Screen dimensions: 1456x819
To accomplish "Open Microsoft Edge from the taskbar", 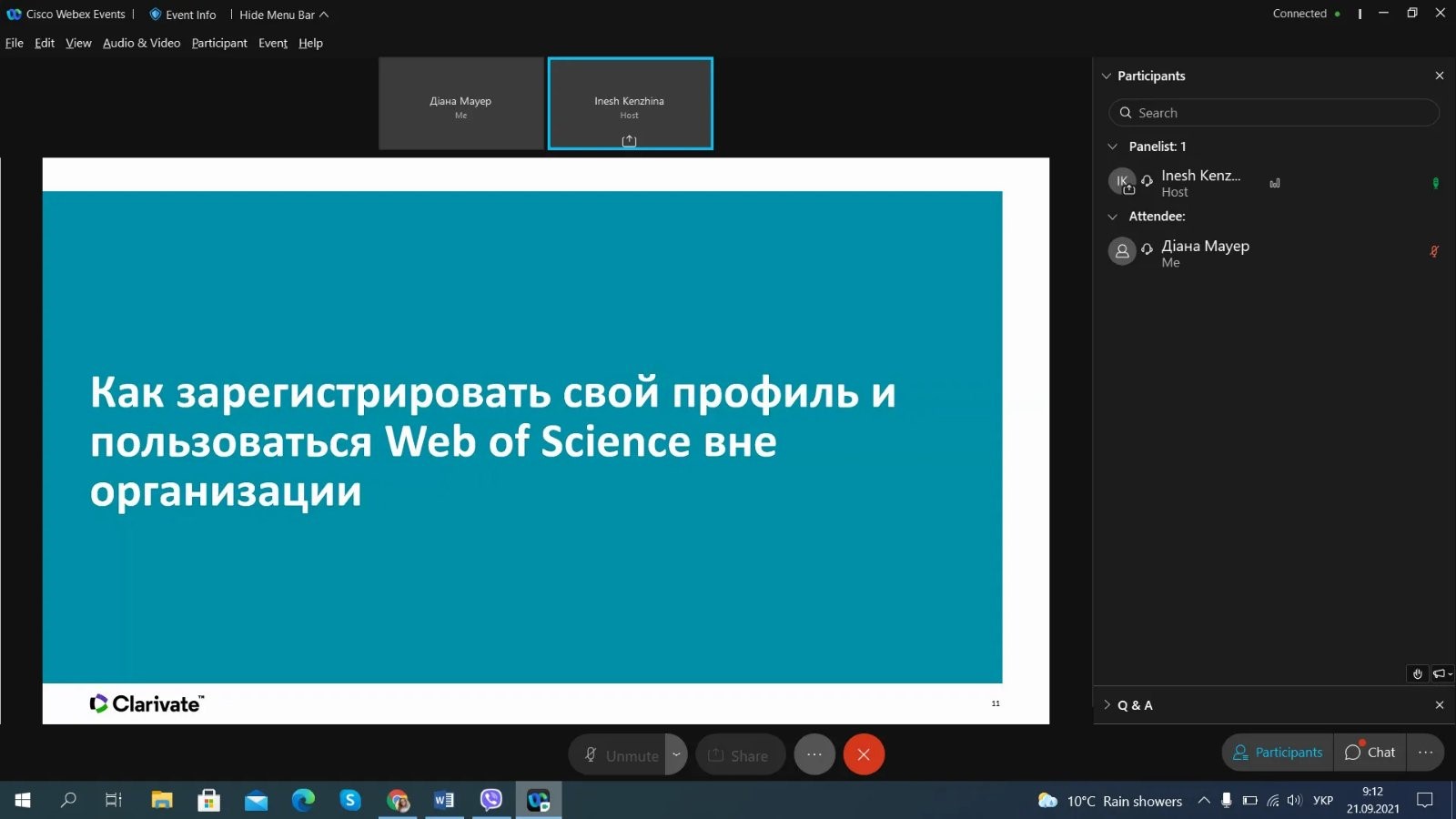I will click(x=303, y=800).
